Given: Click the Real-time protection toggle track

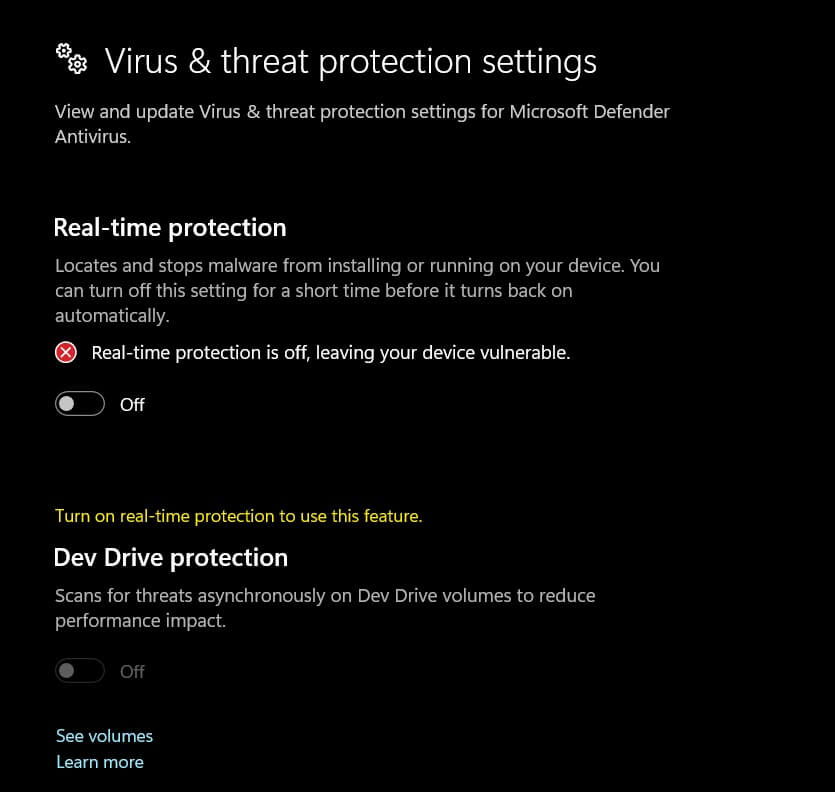Looking at the screenshot, I should tap(80, 403).
